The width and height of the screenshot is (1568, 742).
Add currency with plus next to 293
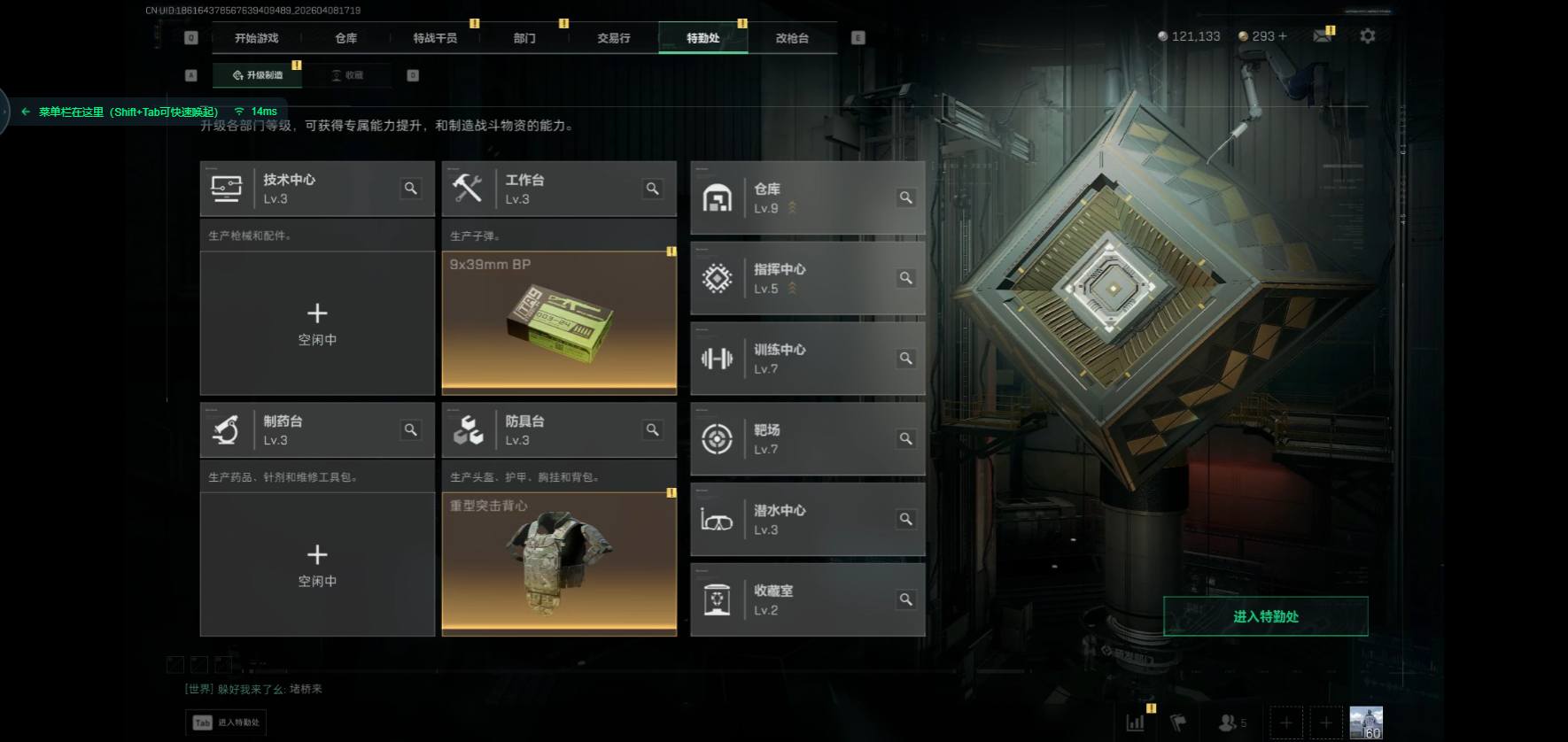(1282, 36)
